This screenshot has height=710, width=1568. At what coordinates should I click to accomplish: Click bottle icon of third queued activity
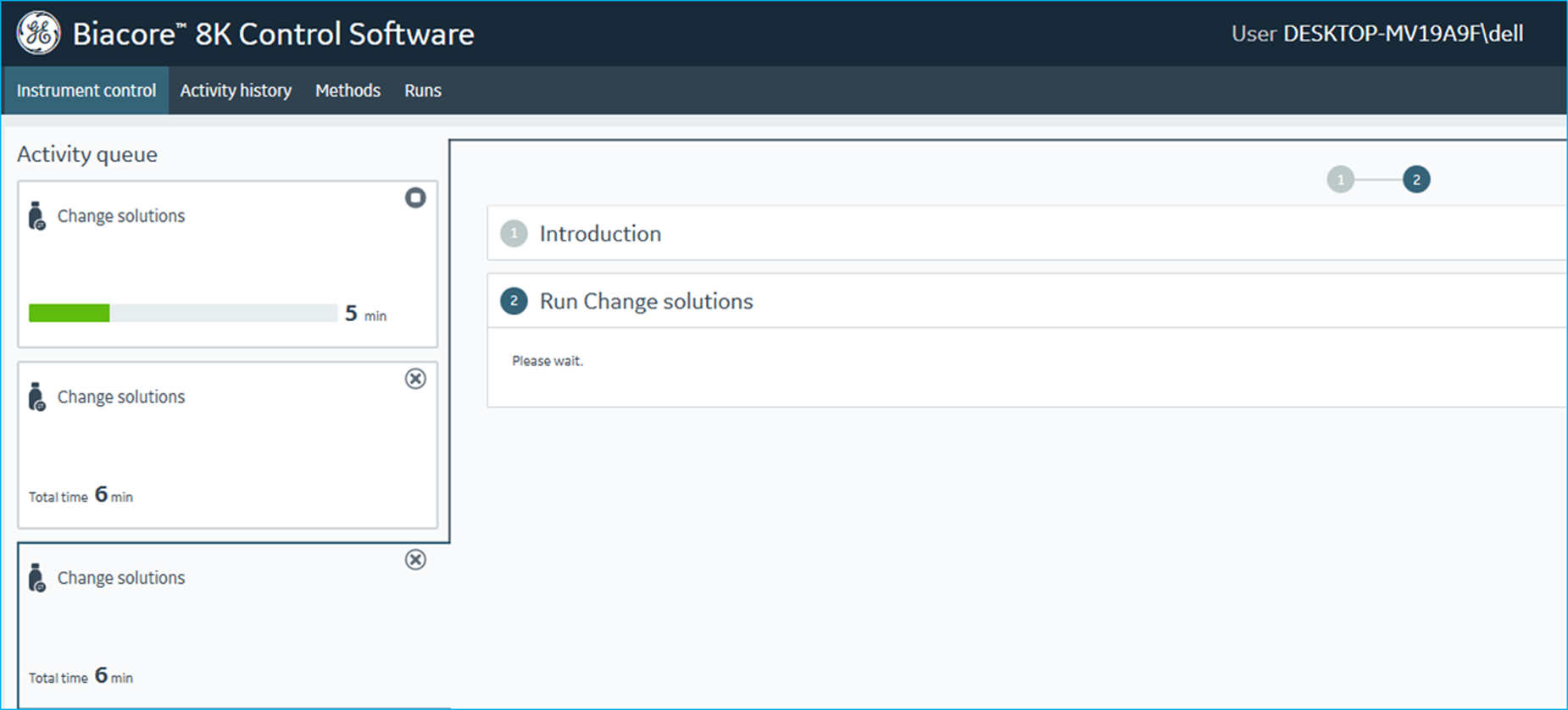click(36, 578)
